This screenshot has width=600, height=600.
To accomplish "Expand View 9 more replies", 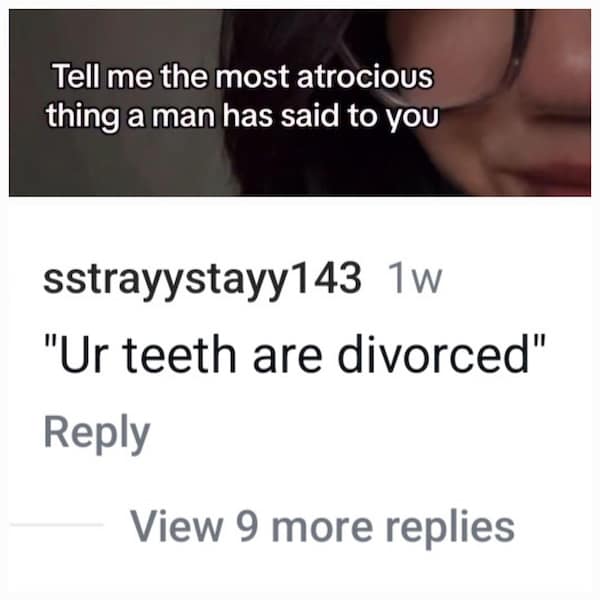I will (322, 528).
